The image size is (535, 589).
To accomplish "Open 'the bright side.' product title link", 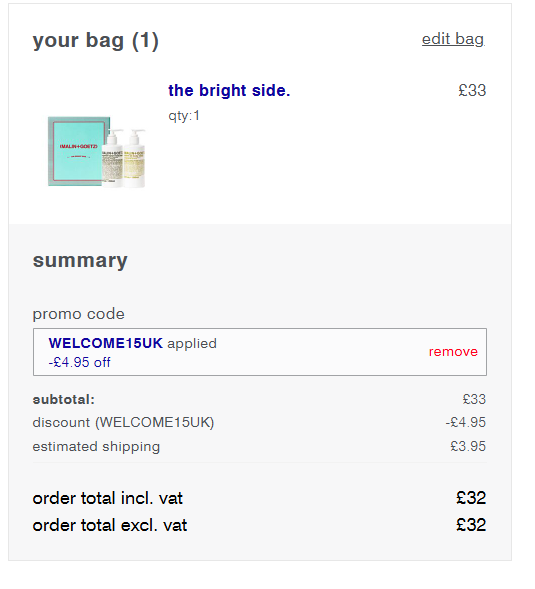I will pyautogui.click(x=229, y=91).
